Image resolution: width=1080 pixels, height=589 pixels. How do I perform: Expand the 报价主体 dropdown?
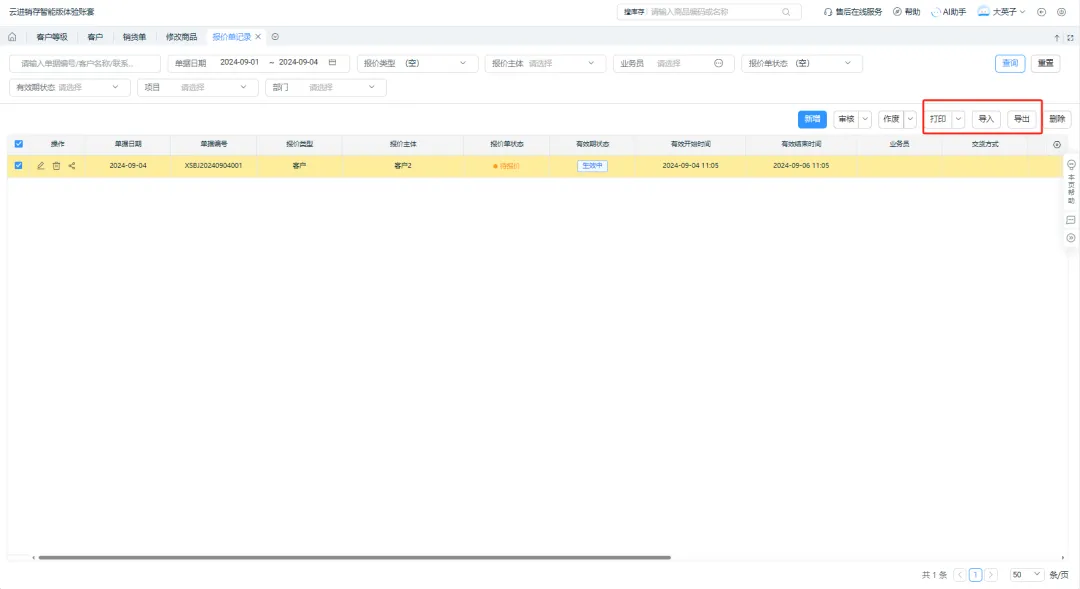click(591, 63)
